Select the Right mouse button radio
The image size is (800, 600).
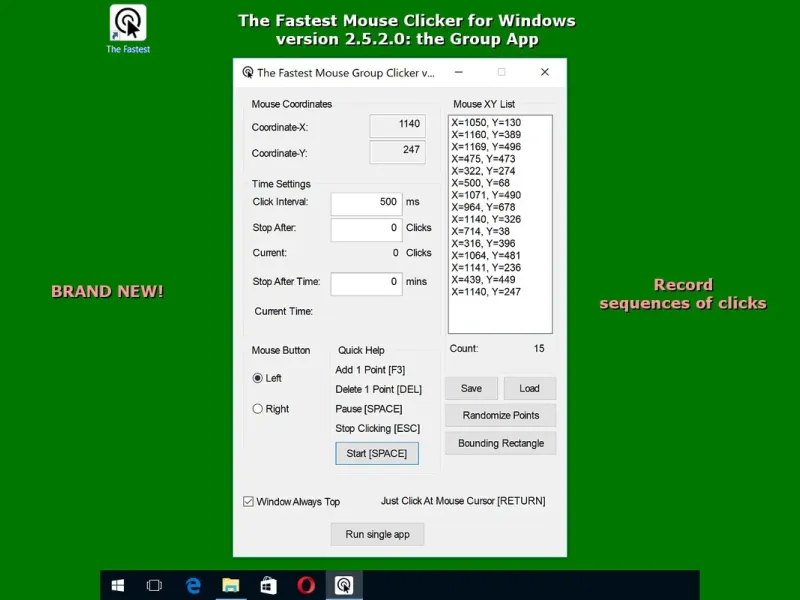click(x=258, y=409)
